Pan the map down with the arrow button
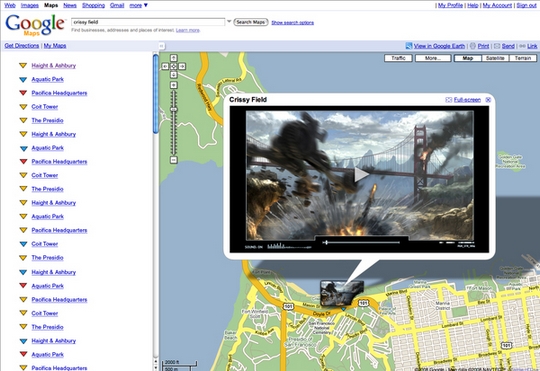 [x=174, y=74]
